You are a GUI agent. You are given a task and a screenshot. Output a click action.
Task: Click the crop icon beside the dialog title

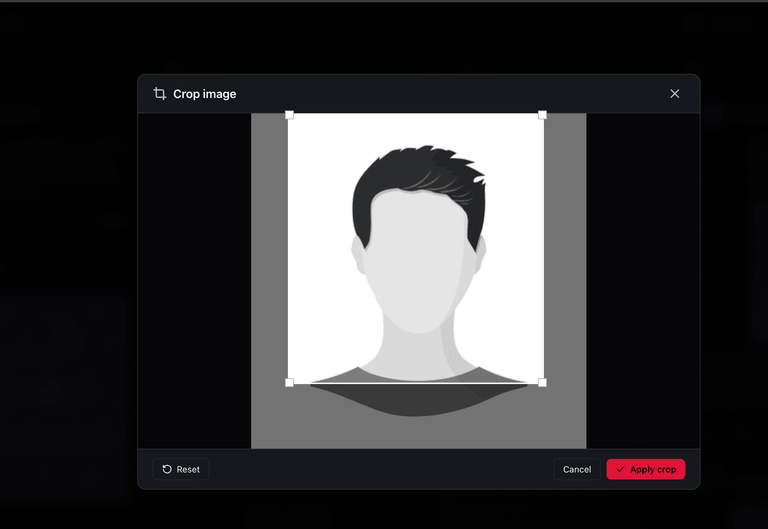coord(160,94)
